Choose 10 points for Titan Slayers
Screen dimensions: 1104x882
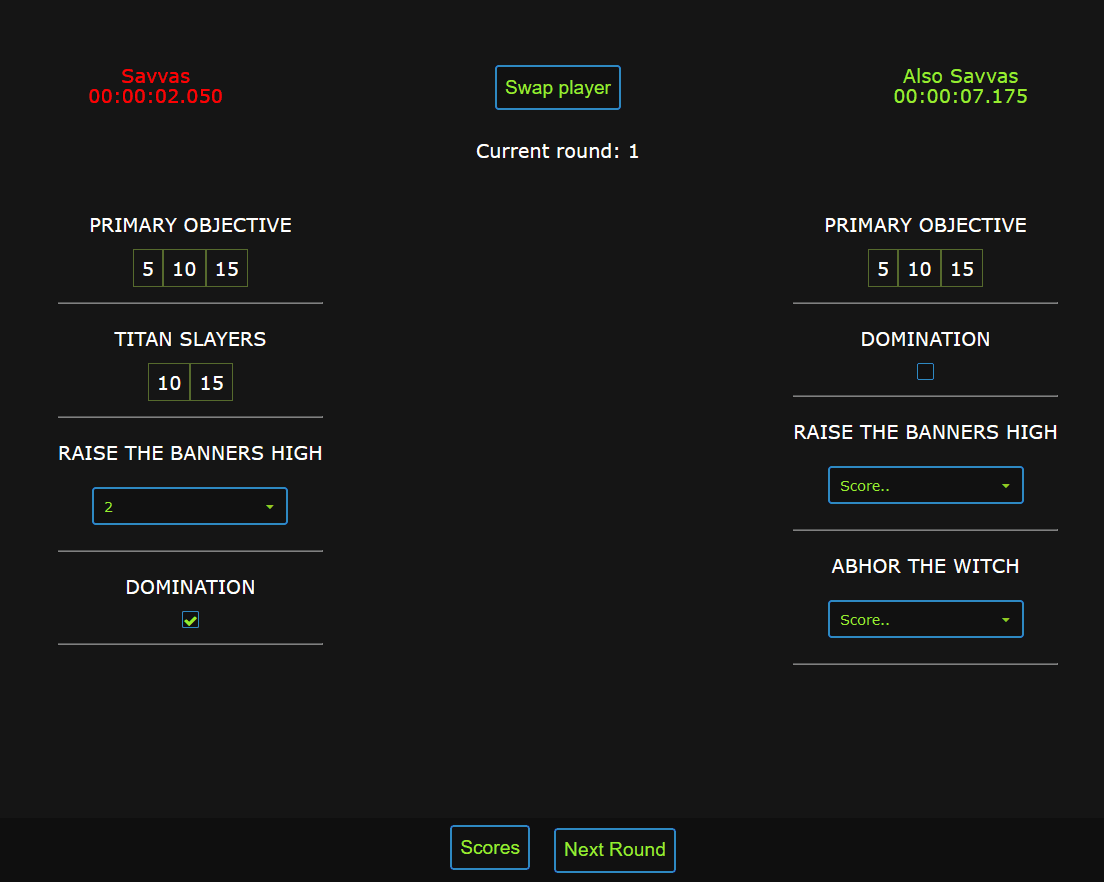pyautogui.click(x=169, y=382)
